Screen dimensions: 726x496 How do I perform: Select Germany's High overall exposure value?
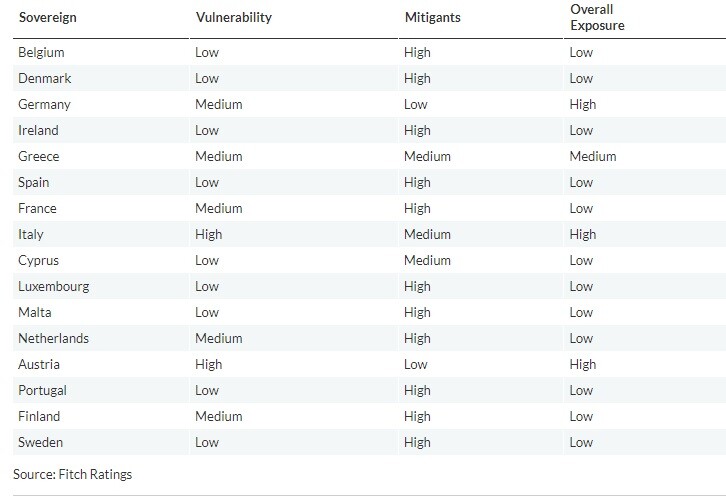pyautogui.click(x=583, y=105)
